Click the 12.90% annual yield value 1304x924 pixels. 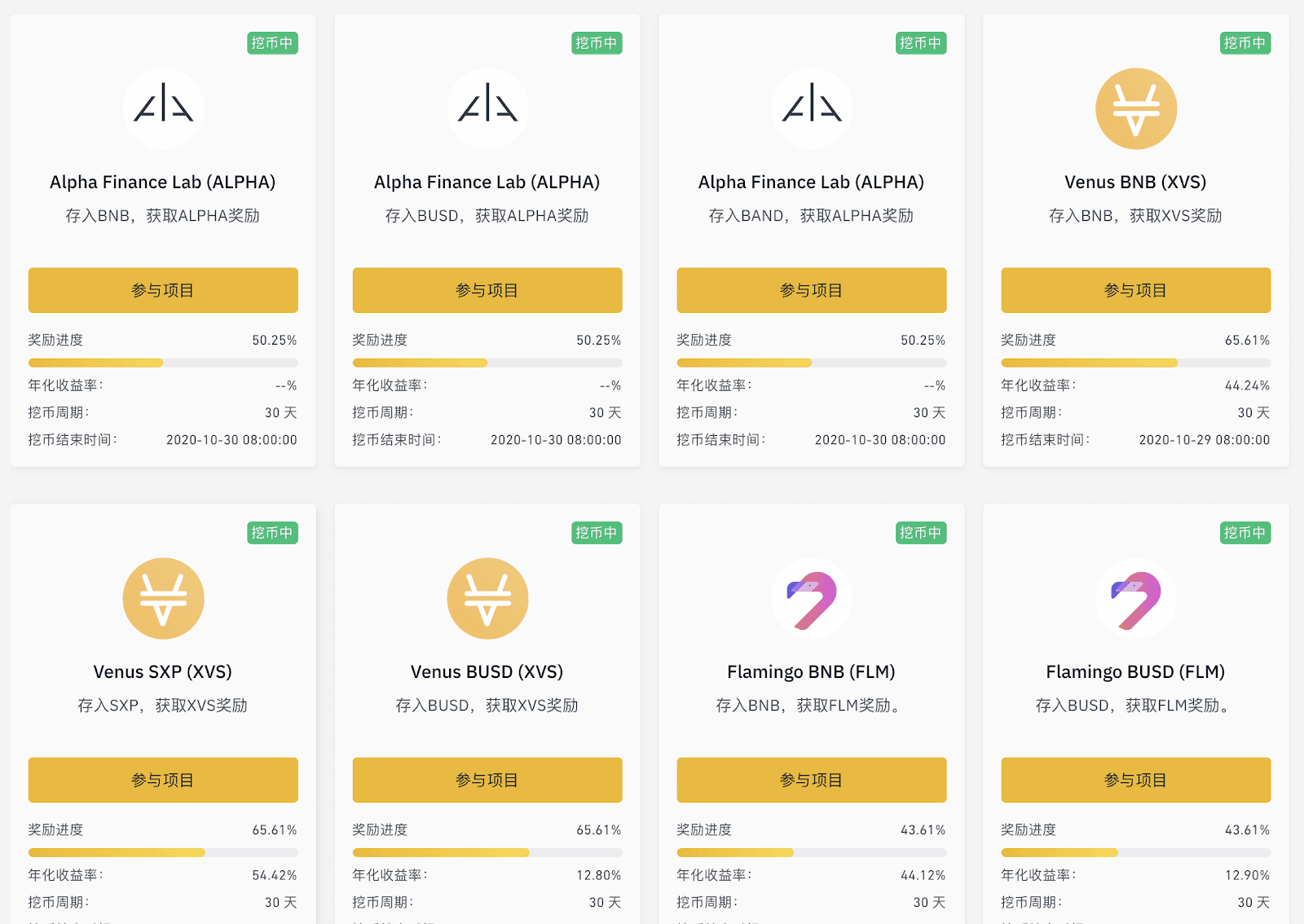1248,875
